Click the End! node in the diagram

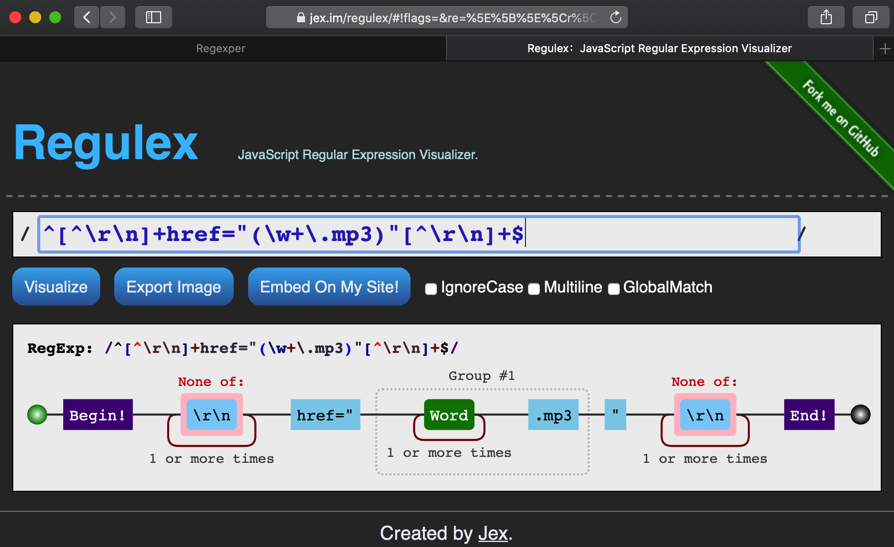click(x=808, y=415)
